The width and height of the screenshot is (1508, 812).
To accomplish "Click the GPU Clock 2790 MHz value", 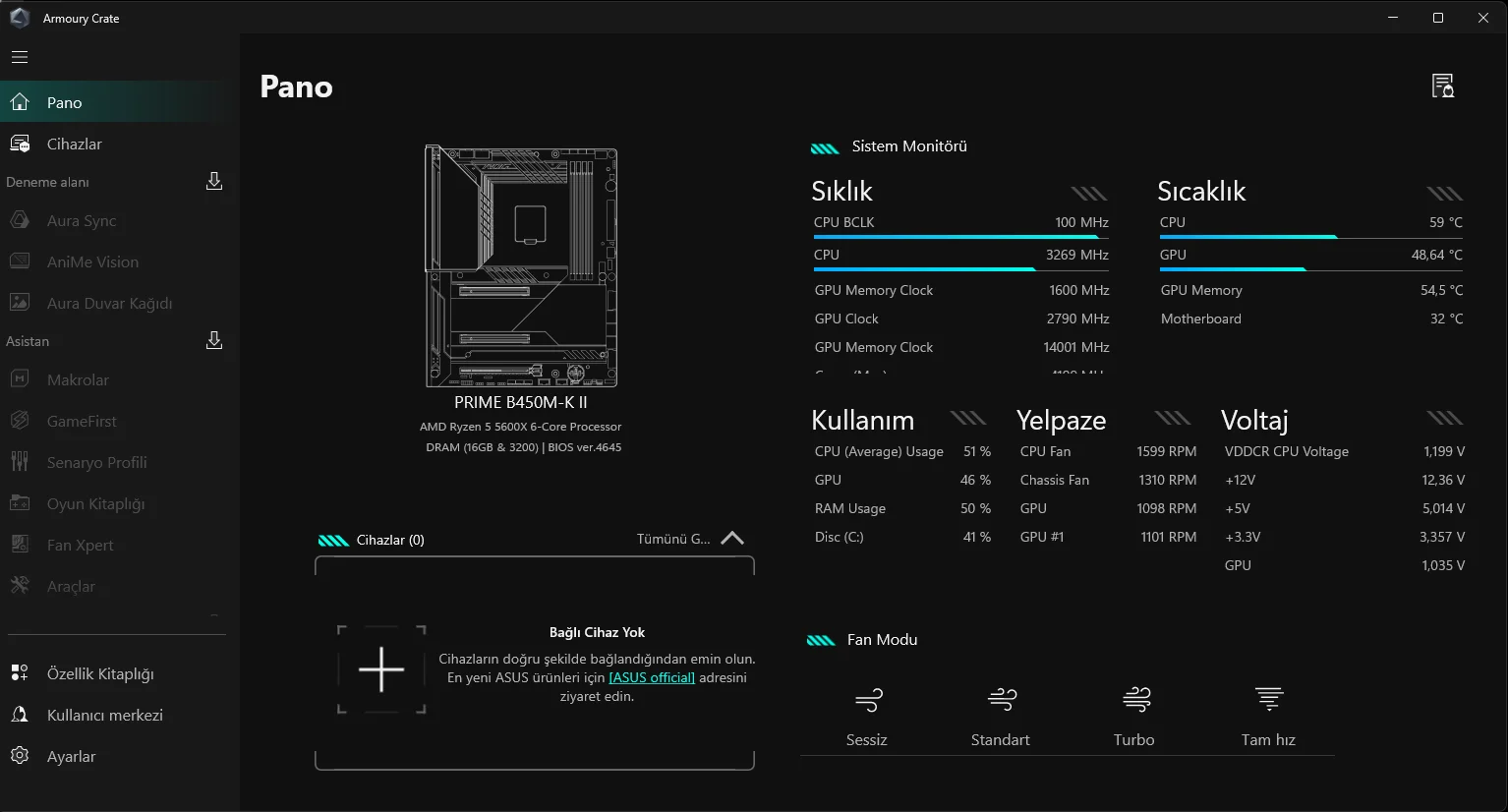I will click(x=1077, y=319).
